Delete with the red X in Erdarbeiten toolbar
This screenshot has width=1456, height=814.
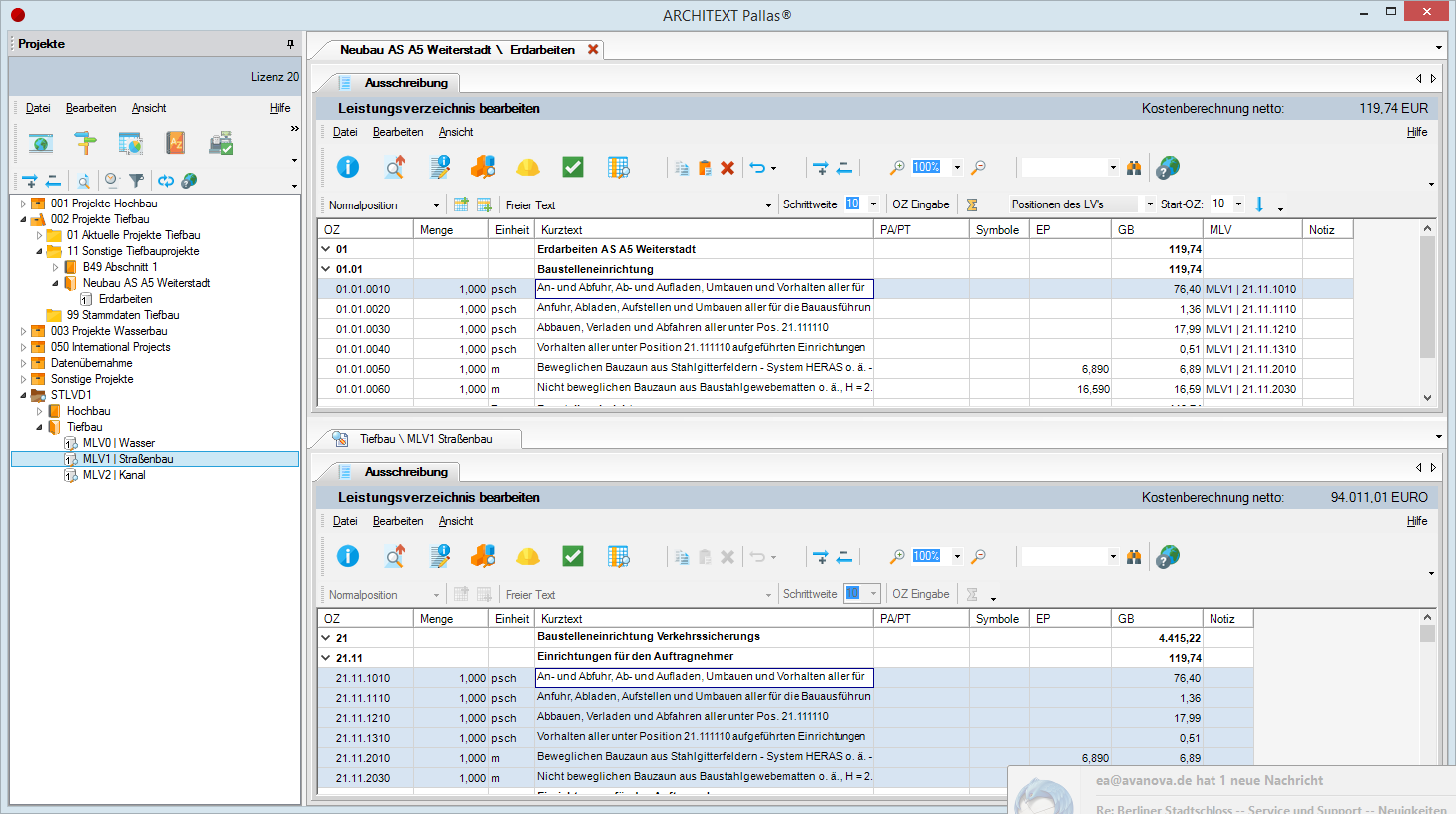point(728,168)
